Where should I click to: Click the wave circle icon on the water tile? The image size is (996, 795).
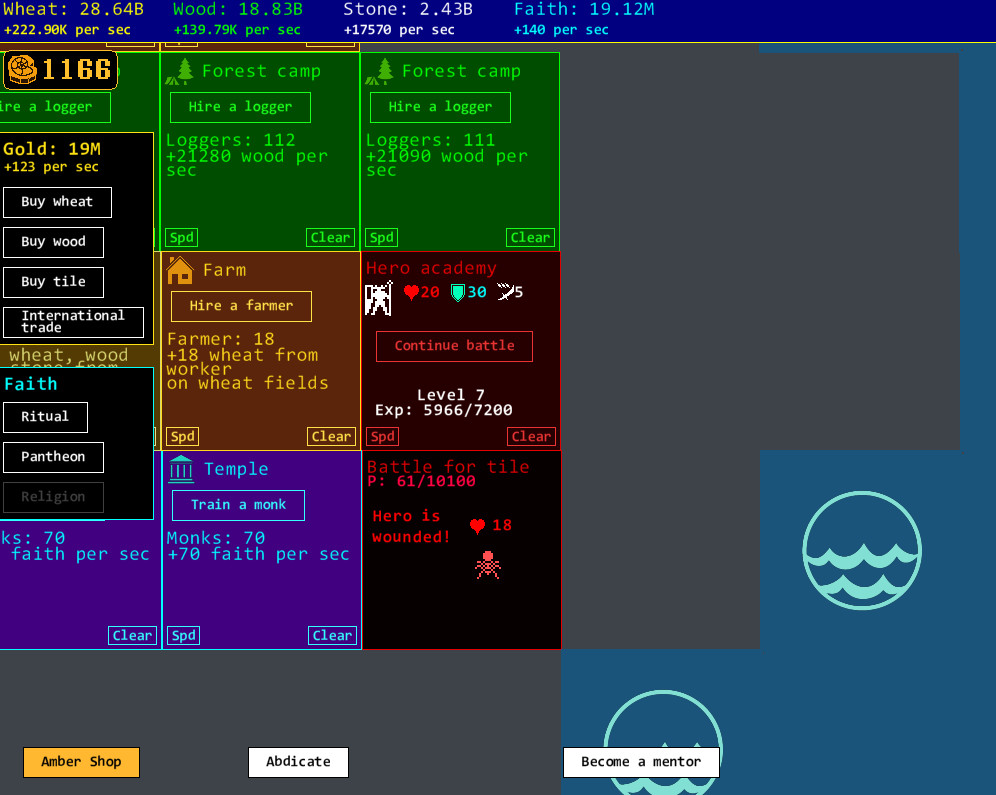[861, 550]
